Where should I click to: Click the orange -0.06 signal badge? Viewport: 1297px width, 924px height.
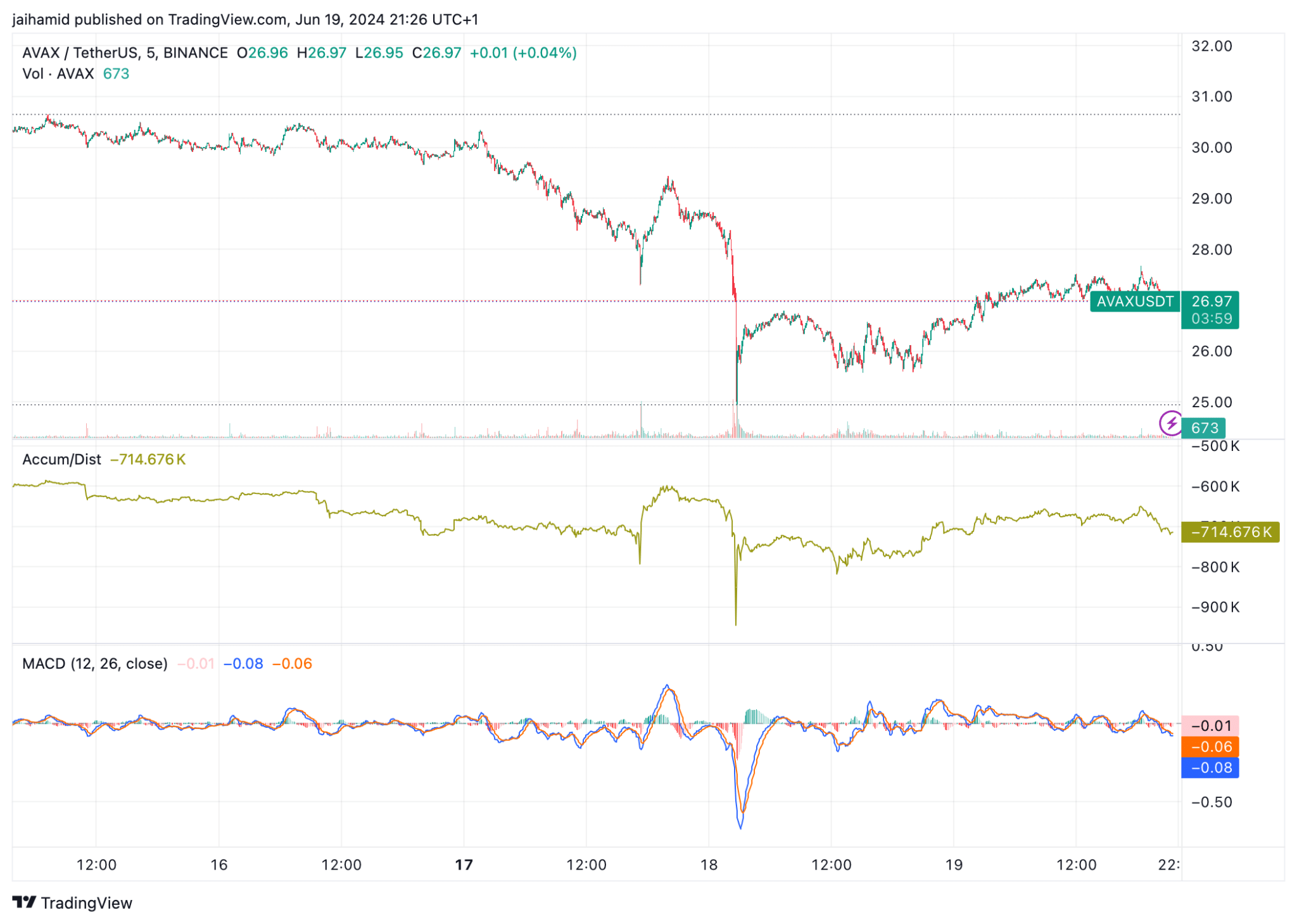click(x=1210, y=747)
